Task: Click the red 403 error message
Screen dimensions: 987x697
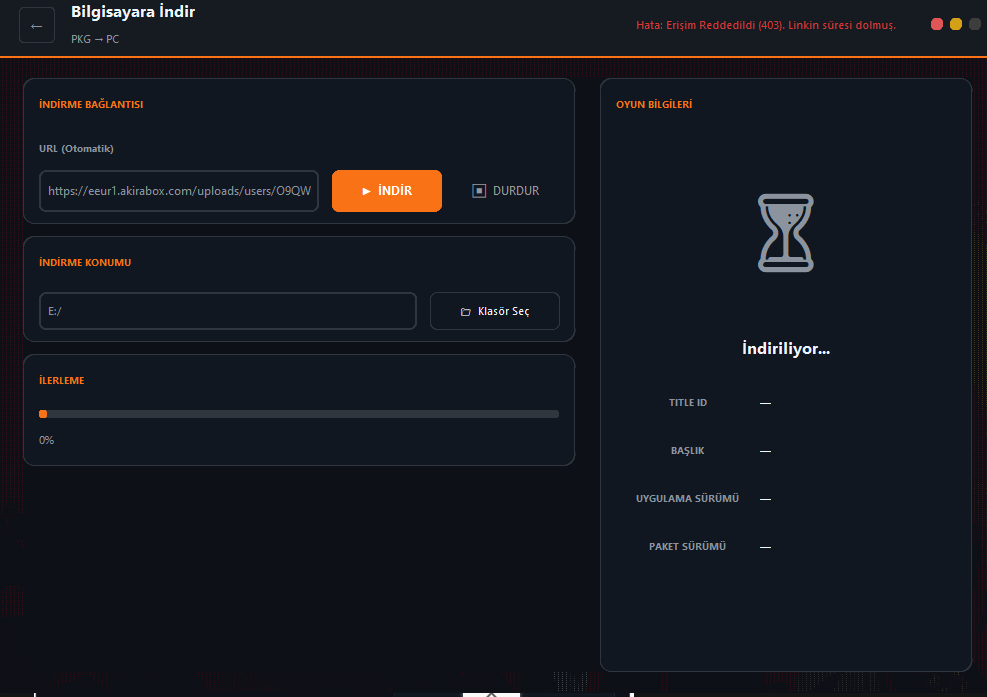Action: pos(765,25)
